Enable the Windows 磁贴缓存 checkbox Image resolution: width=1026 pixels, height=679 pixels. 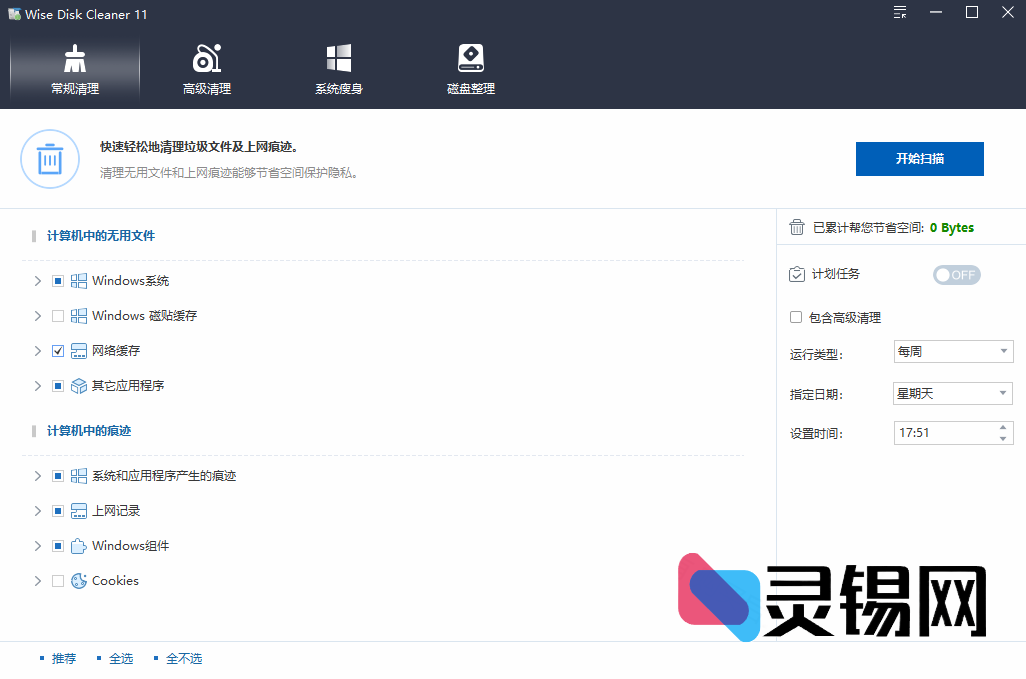point(57,315)
